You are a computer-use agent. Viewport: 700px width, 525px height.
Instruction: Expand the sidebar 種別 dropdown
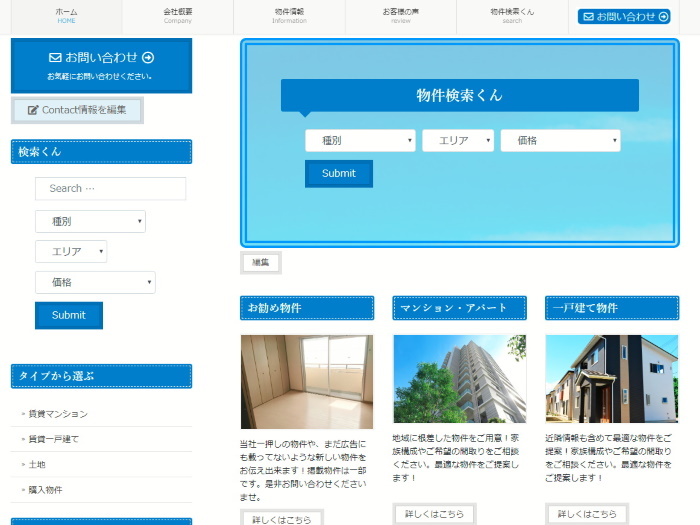pos(90,221)
